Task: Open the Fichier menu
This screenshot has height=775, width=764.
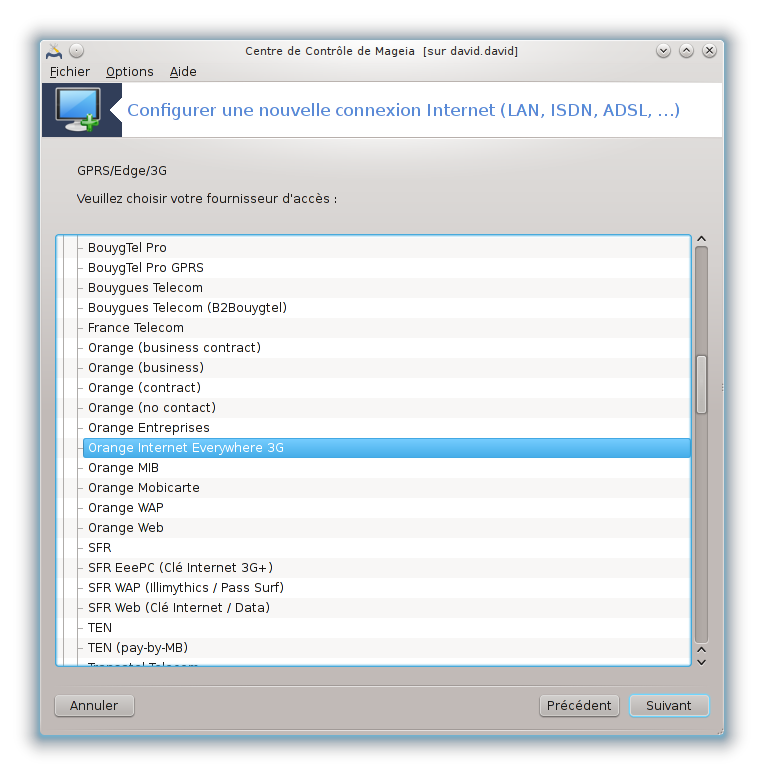Action: point(70,72)
